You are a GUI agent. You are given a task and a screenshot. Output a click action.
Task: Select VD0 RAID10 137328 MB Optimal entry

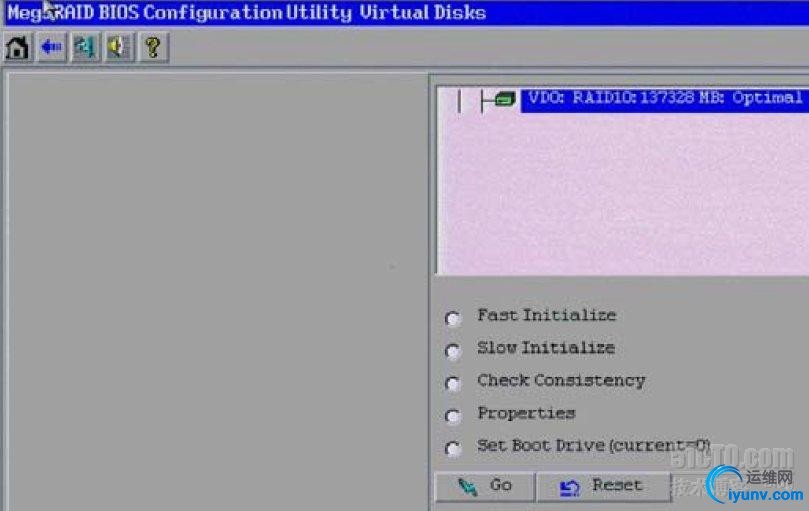[665, 100]
